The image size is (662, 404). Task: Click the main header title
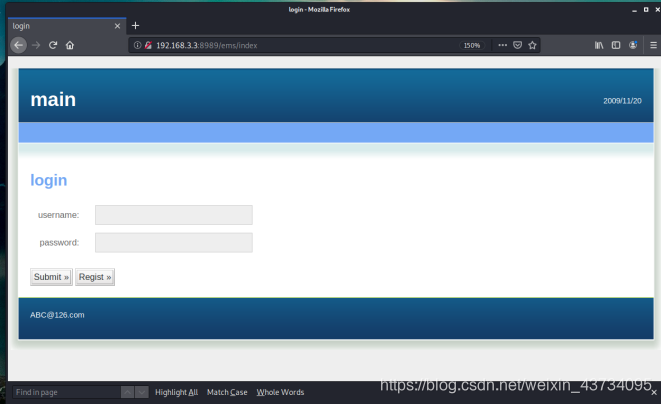[53, 100]
